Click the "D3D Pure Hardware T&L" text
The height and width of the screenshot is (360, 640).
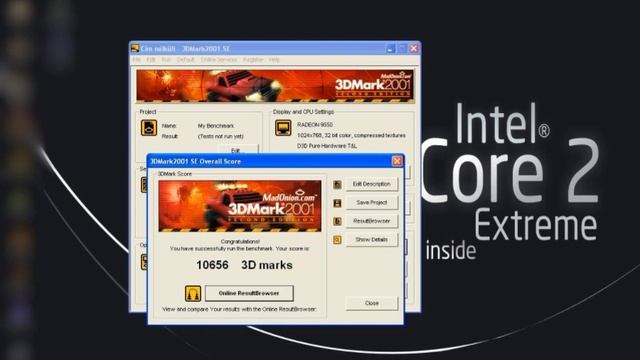(327, 146)
